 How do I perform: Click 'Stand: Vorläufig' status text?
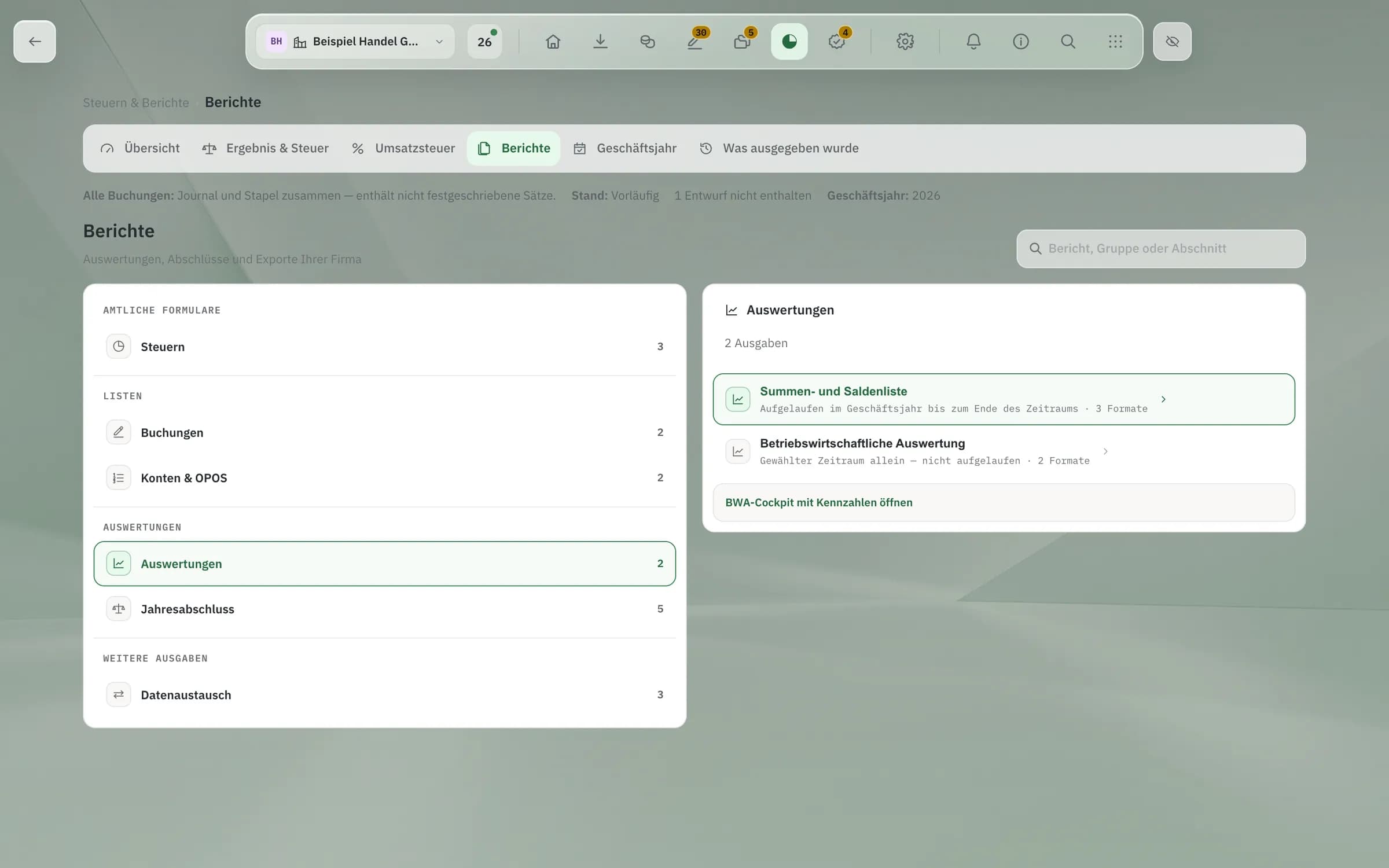615,196
